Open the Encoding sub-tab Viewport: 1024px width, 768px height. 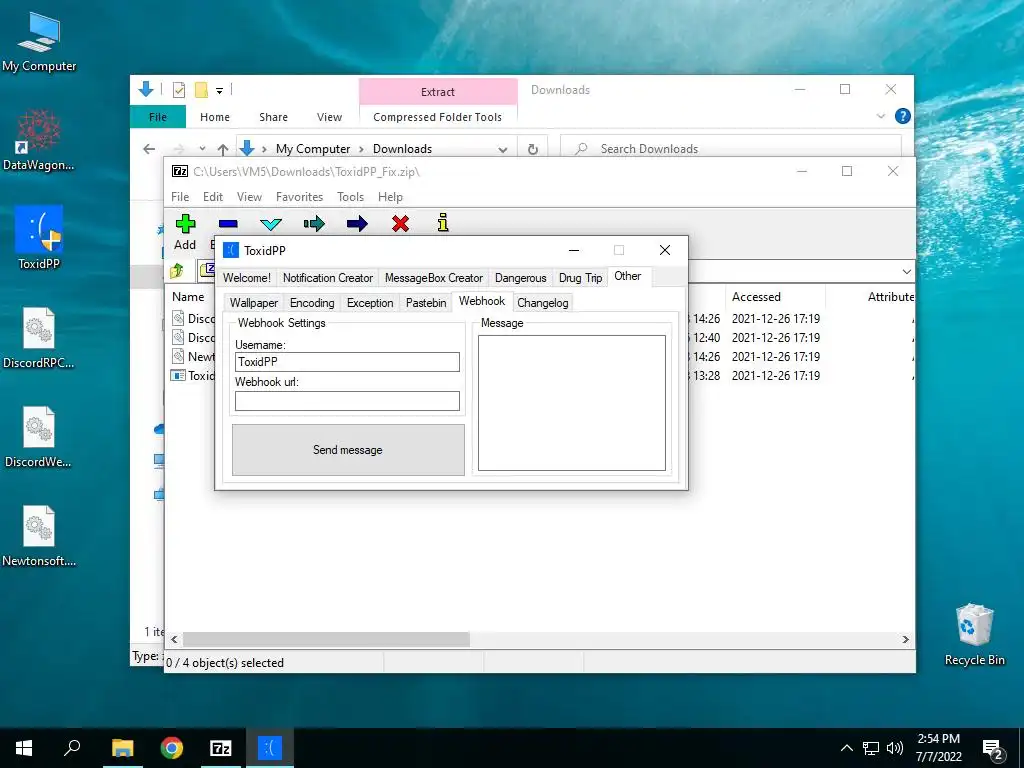tap(312, 303)
